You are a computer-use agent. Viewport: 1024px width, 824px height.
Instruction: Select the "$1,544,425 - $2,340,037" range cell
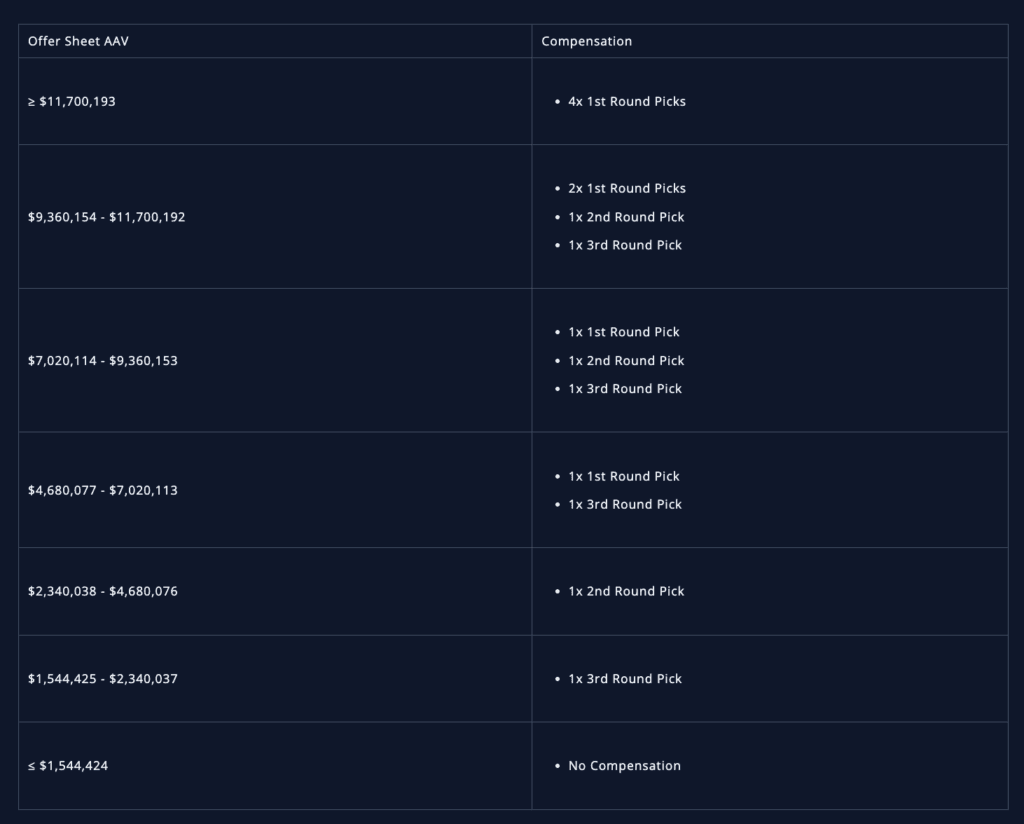point(103,679)
